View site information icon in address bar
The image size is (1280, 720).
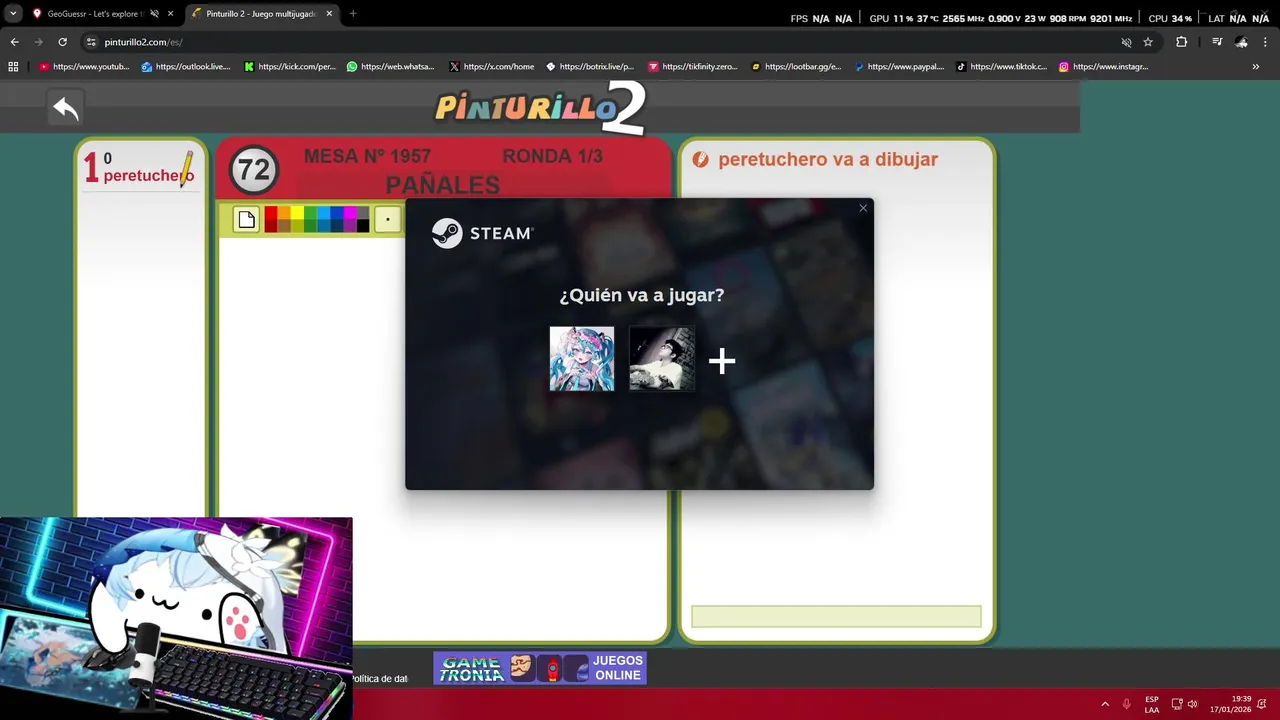[91, 42]
